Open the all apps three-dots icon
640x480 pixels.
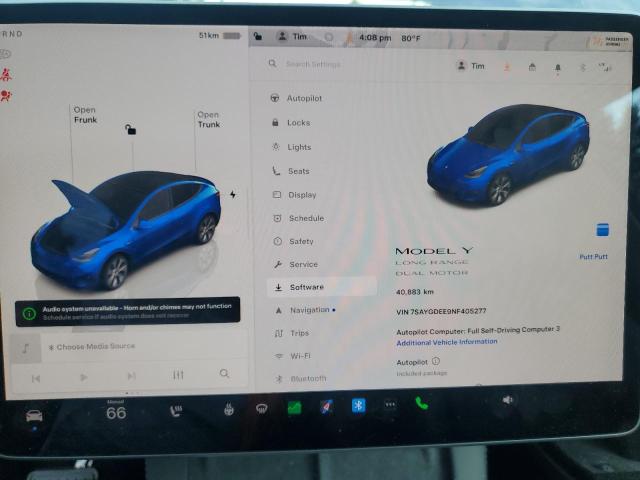pos(390,404)
